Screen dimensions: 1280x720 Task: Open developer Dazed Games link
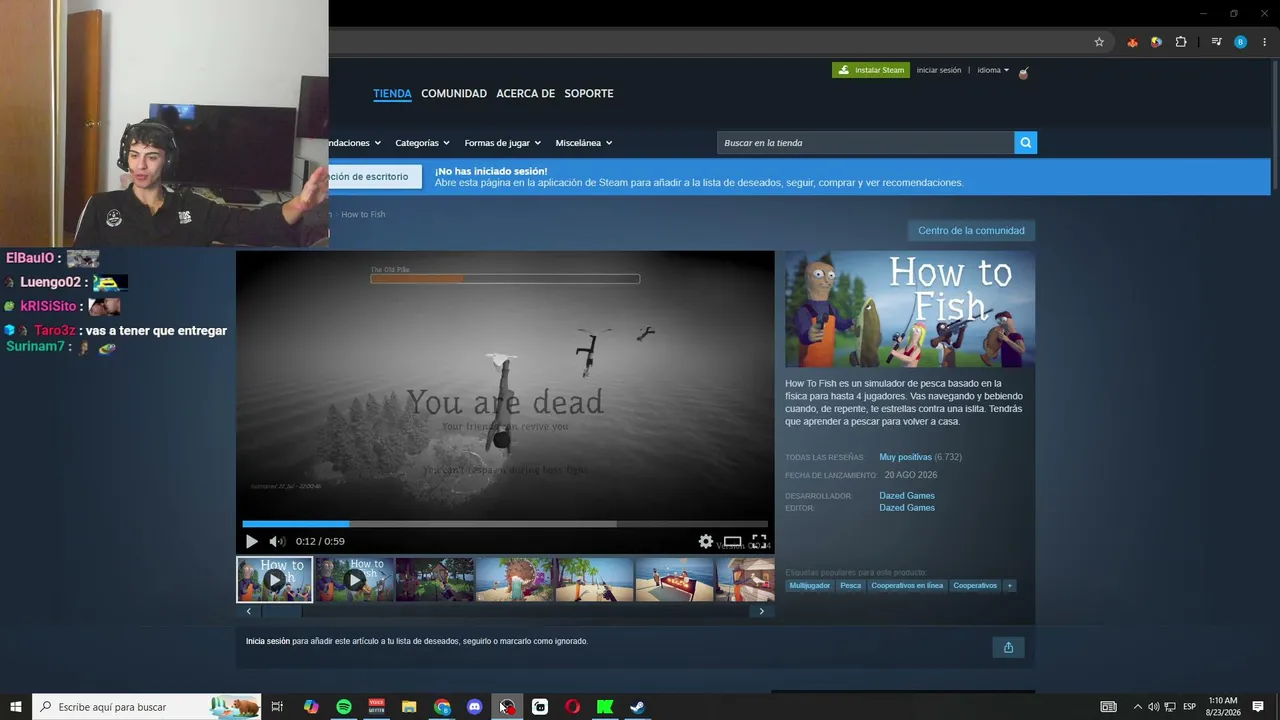tap(907, 496)
